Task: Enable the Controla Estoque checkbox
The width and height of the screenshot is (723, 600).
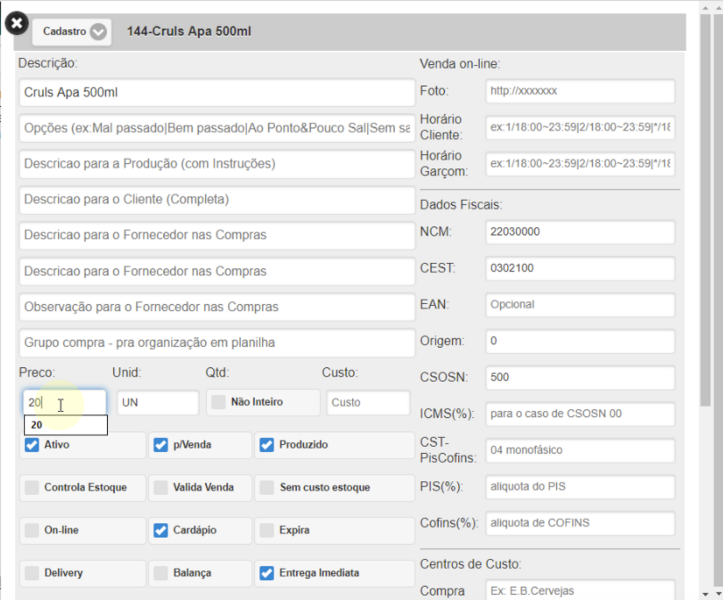Action: 32,487
